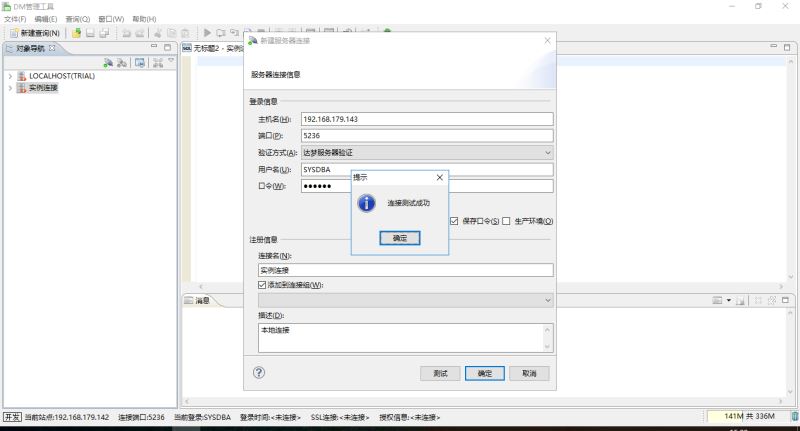Click the disconnect icon in 对象导航 toolbar
This screenshot has height=431, width=800.
[122, 63]
